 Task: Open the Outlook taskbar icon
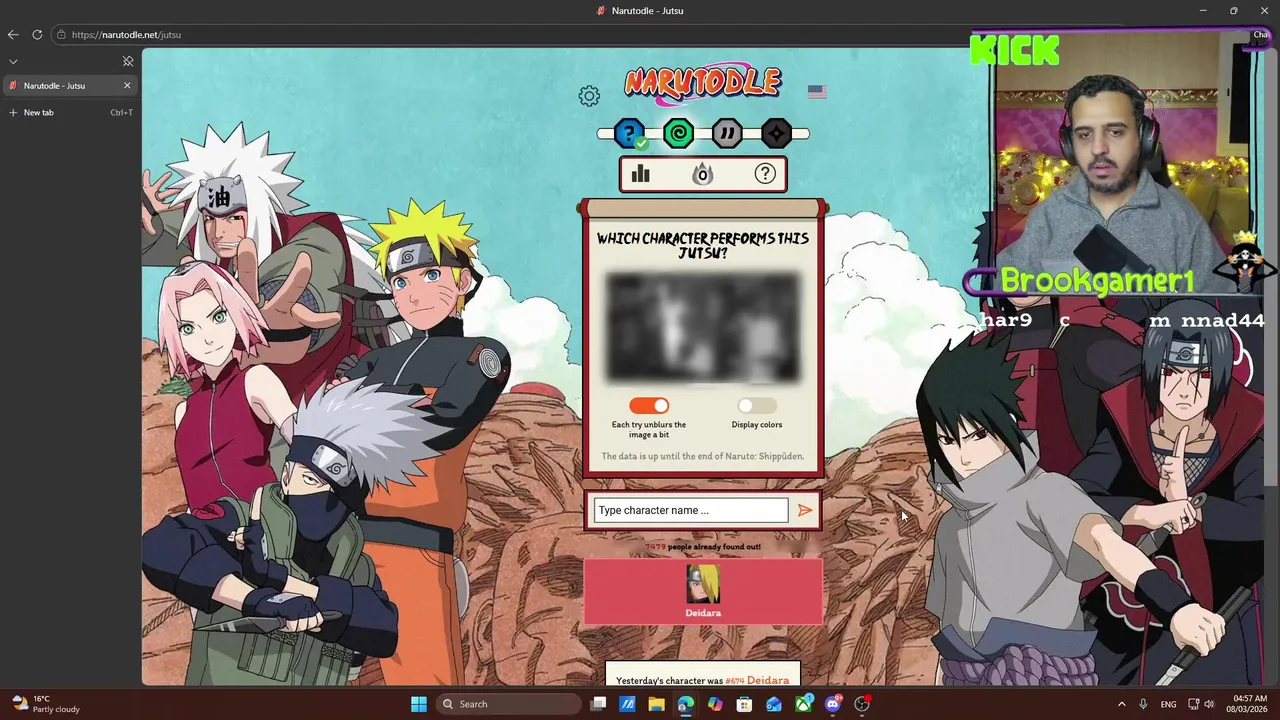774,704
